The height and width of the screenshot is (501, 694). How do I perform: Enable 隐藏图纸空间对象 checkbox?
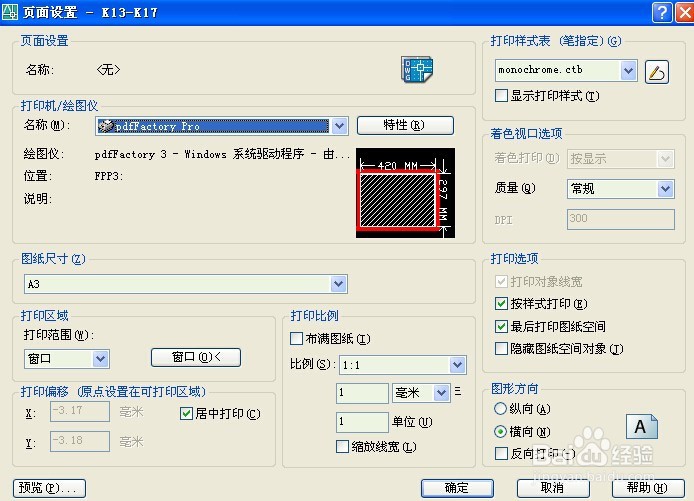pyautogui.click(x=501, y=349)
